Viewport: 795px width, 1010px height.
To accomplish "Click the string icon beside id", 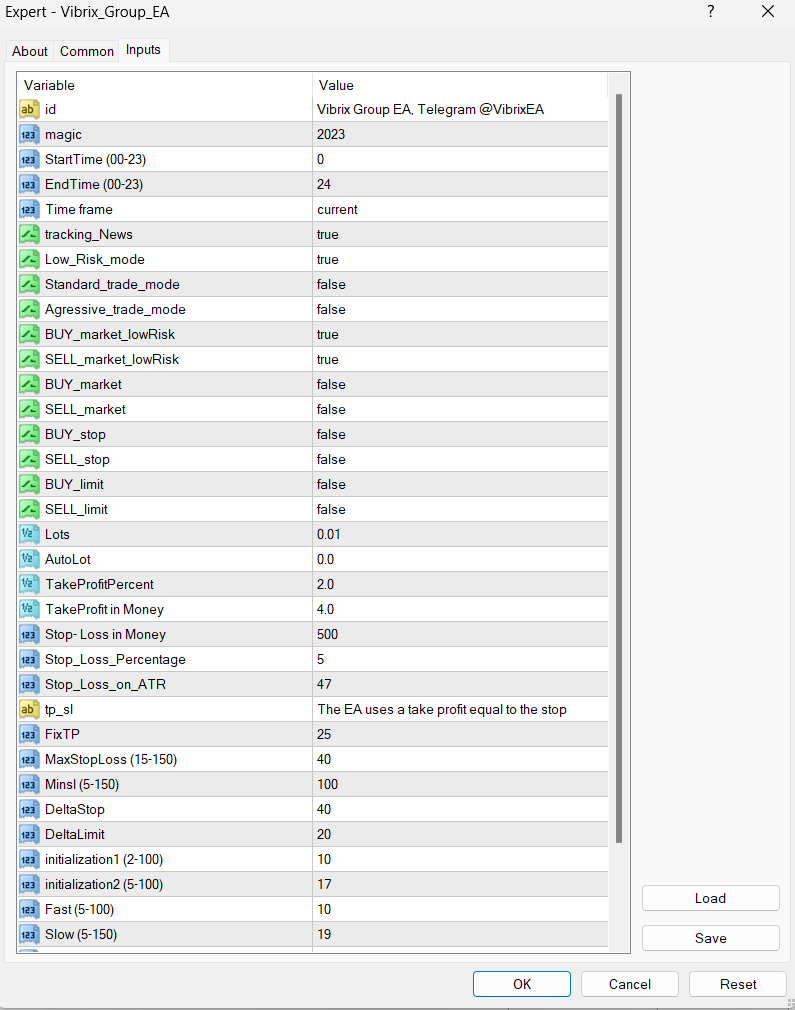I will tap(30, 109).
